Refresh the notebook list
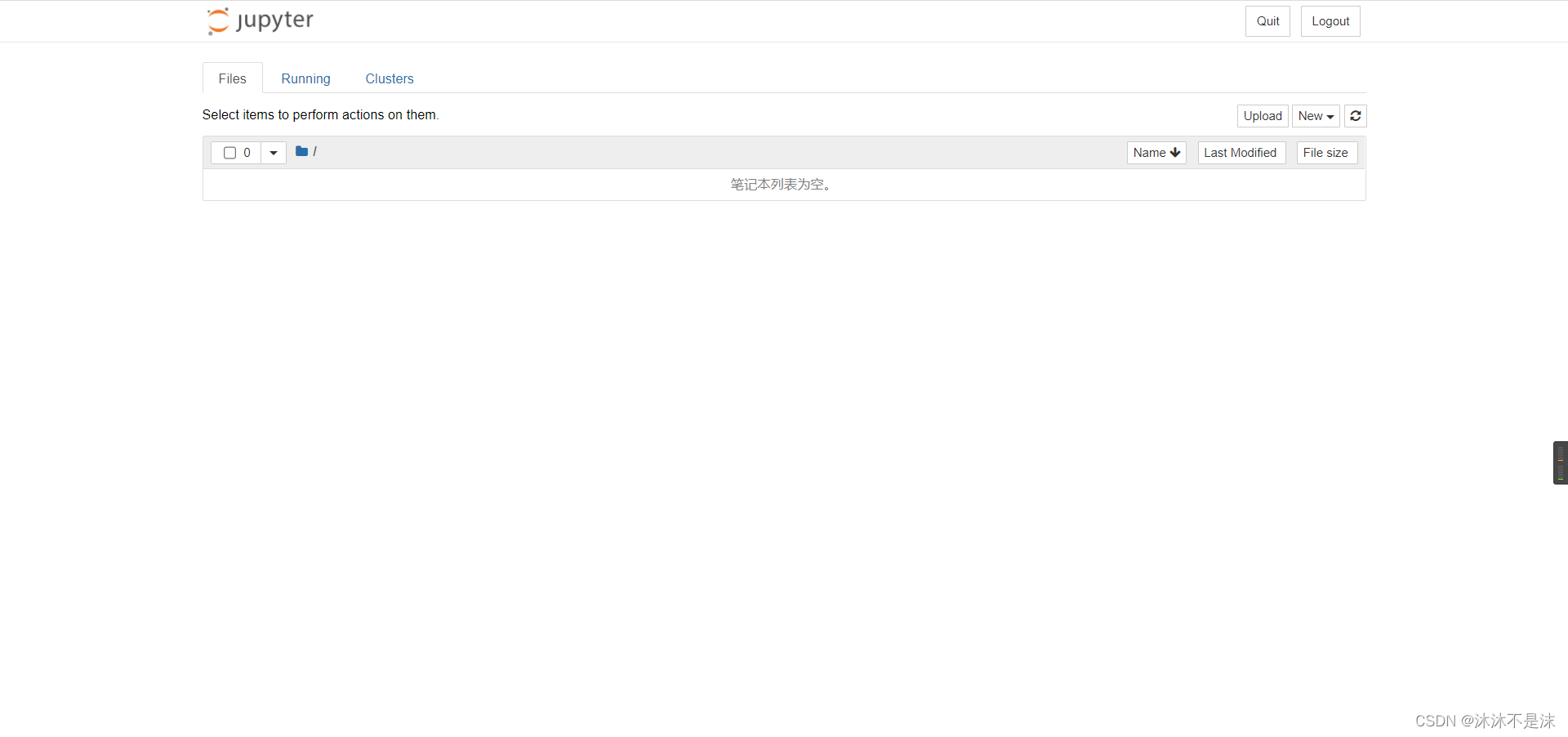The height and width of the screenshot is (737, 1568). pyautogui.click(x=1356, y=116)
